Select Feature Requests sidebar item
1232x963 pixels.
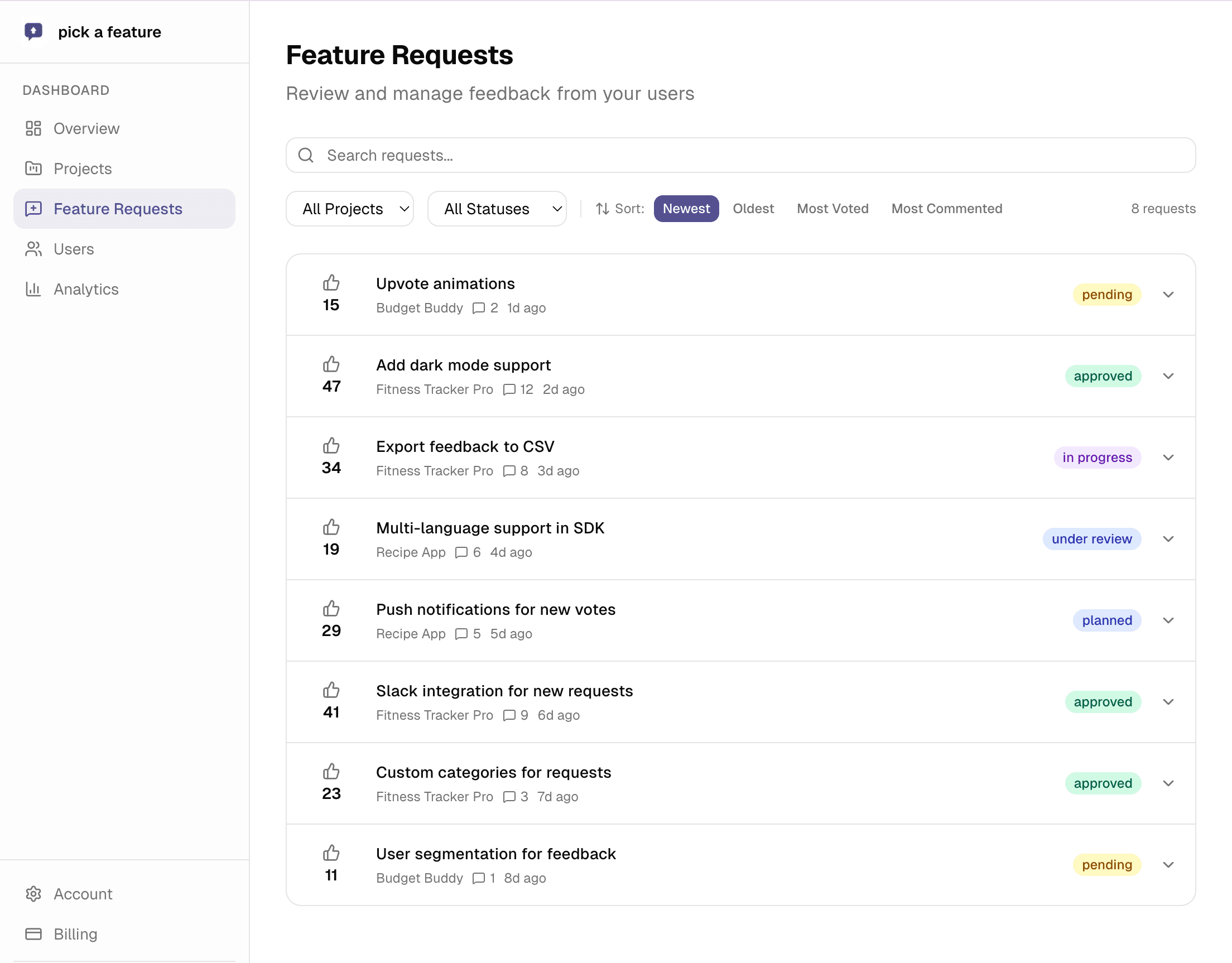pos(124,209)
